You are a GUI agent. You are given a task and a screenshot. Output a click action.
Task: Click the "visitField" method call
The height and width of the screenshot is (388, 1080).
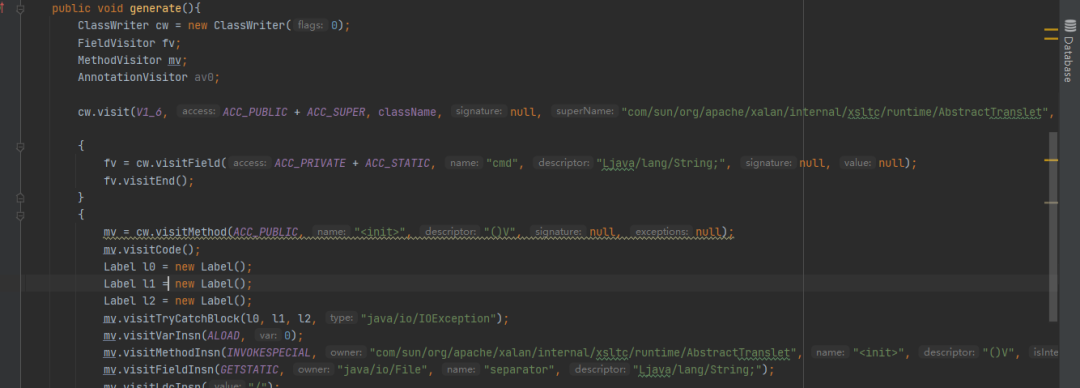pyautogui.click(x=188, y=163)
